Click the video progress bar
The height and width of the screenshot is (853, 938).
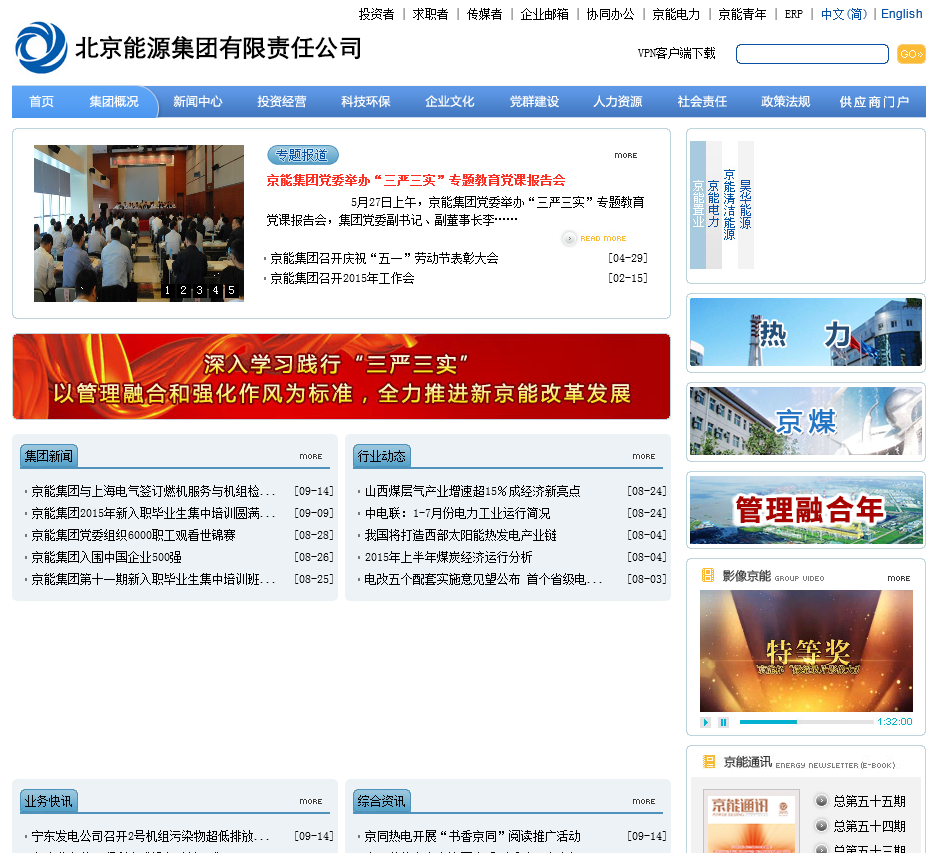[806, 722]
